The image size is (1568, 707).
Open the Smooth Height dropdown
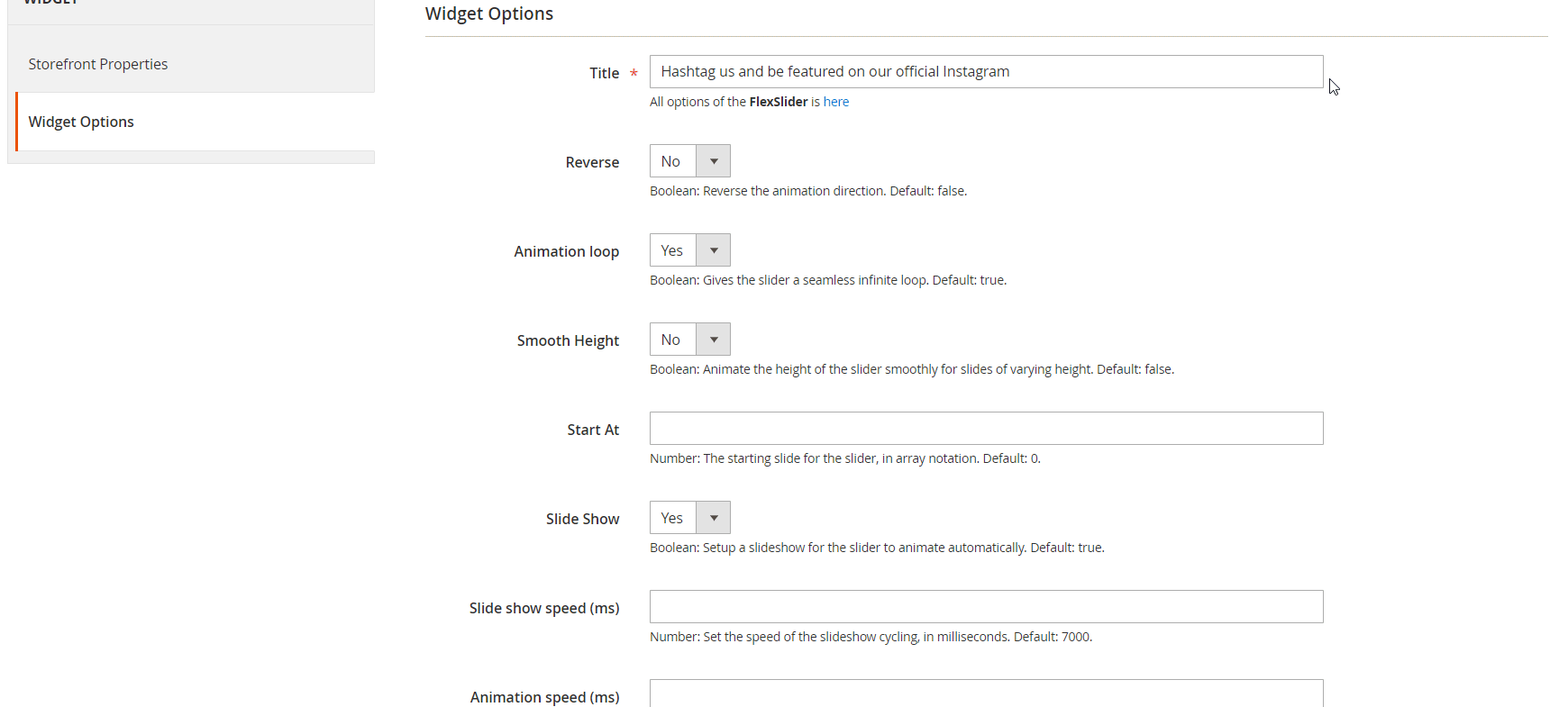(689, 340)
